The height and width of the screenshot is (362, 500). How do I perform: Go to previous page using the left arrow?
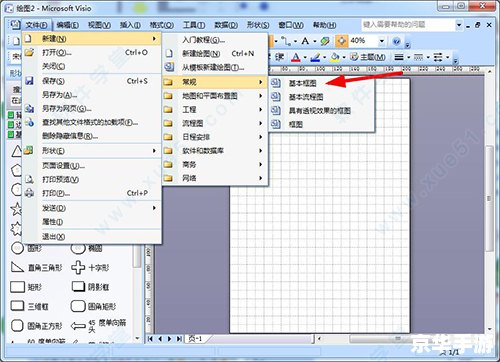pos(160,339)
